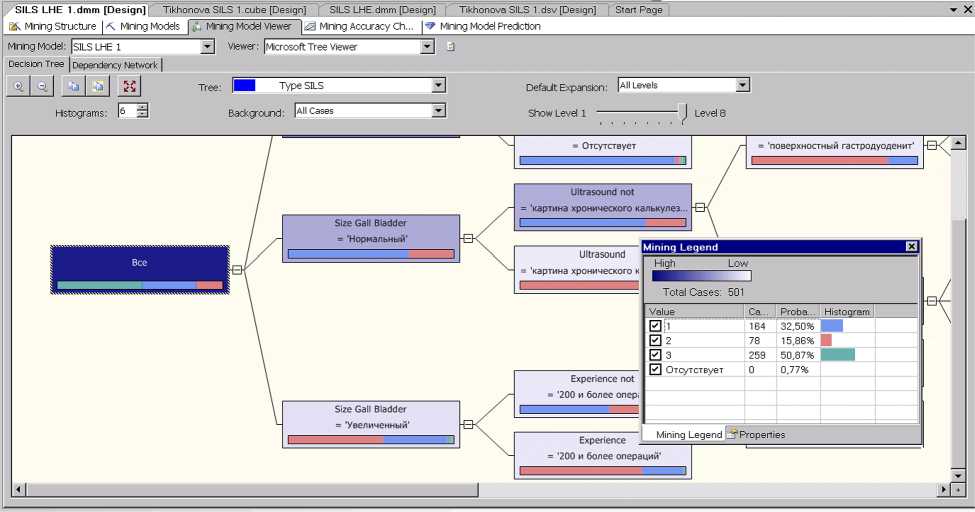Click the 'Total Cases: 501' text

703,292
